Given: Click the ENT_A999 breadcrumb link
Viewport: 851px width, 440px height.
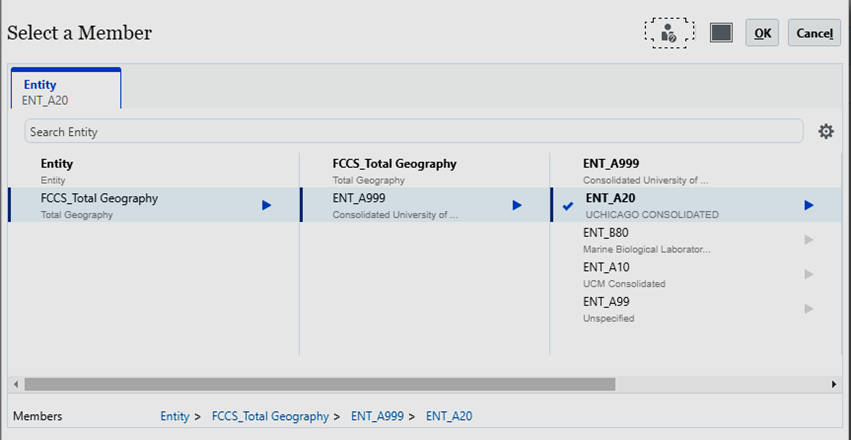Looking at the screenshot, I should 377,416.
